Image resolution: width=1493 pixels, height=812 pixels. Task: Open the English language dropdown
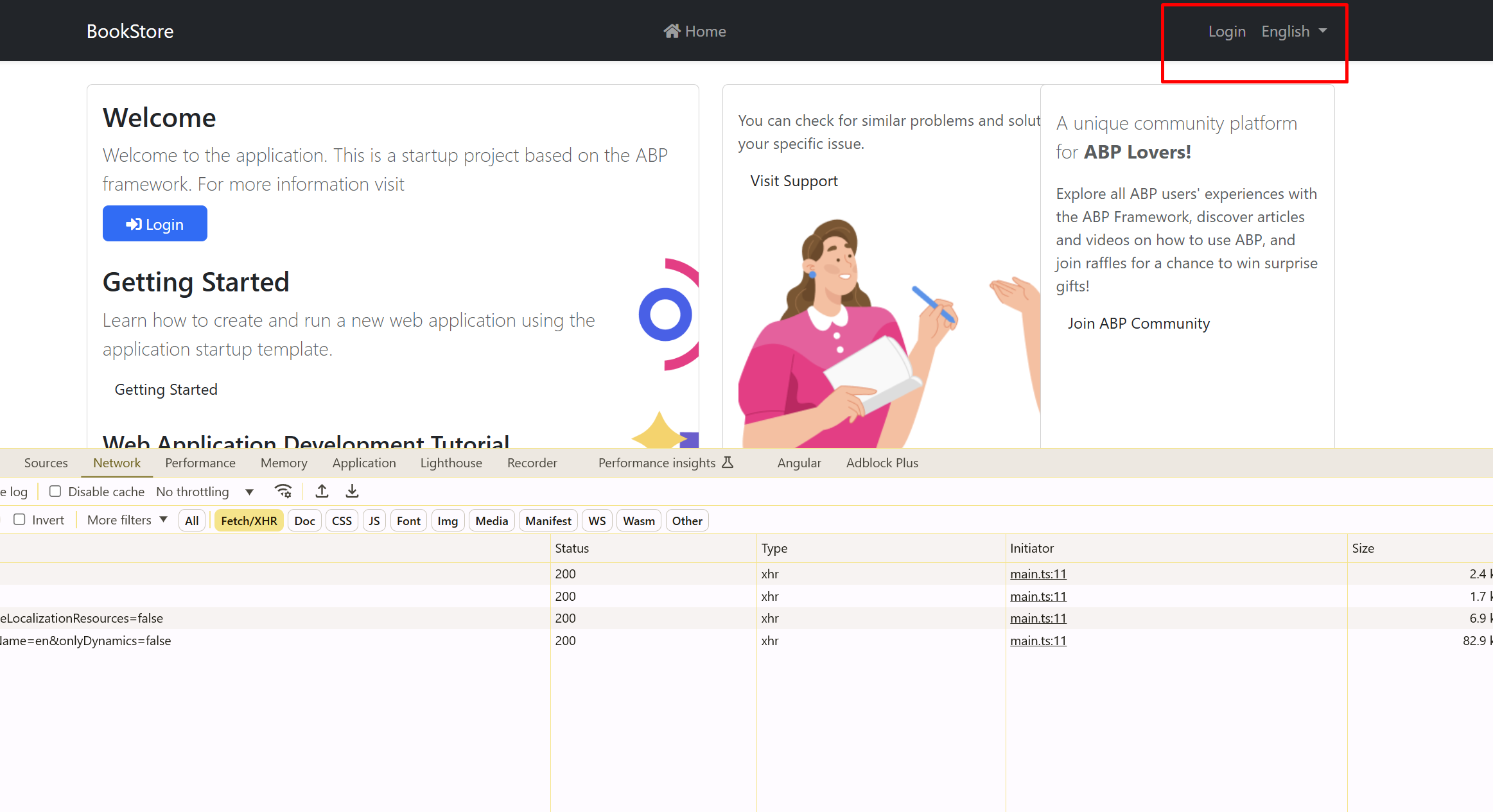1293,31
